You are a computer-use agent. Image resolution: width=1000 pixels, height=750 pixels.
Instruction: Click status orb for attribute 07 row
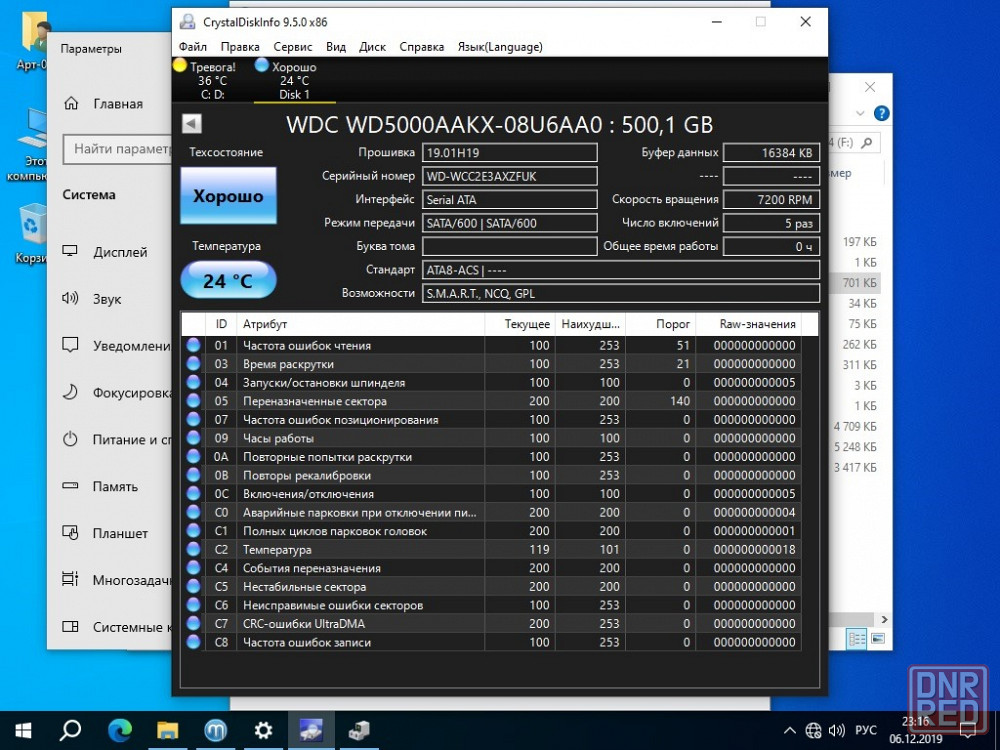tap(193, 419)
